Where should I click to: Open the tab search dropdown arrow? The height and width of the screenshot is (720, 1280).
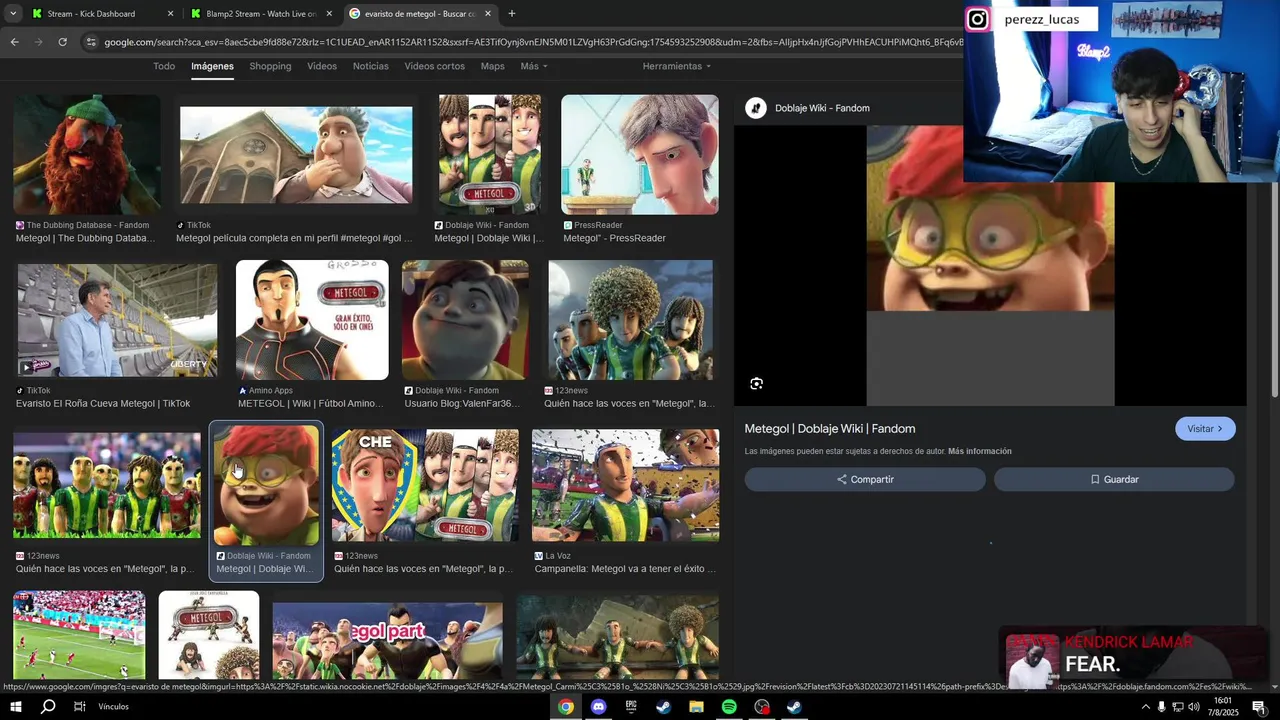13,14
